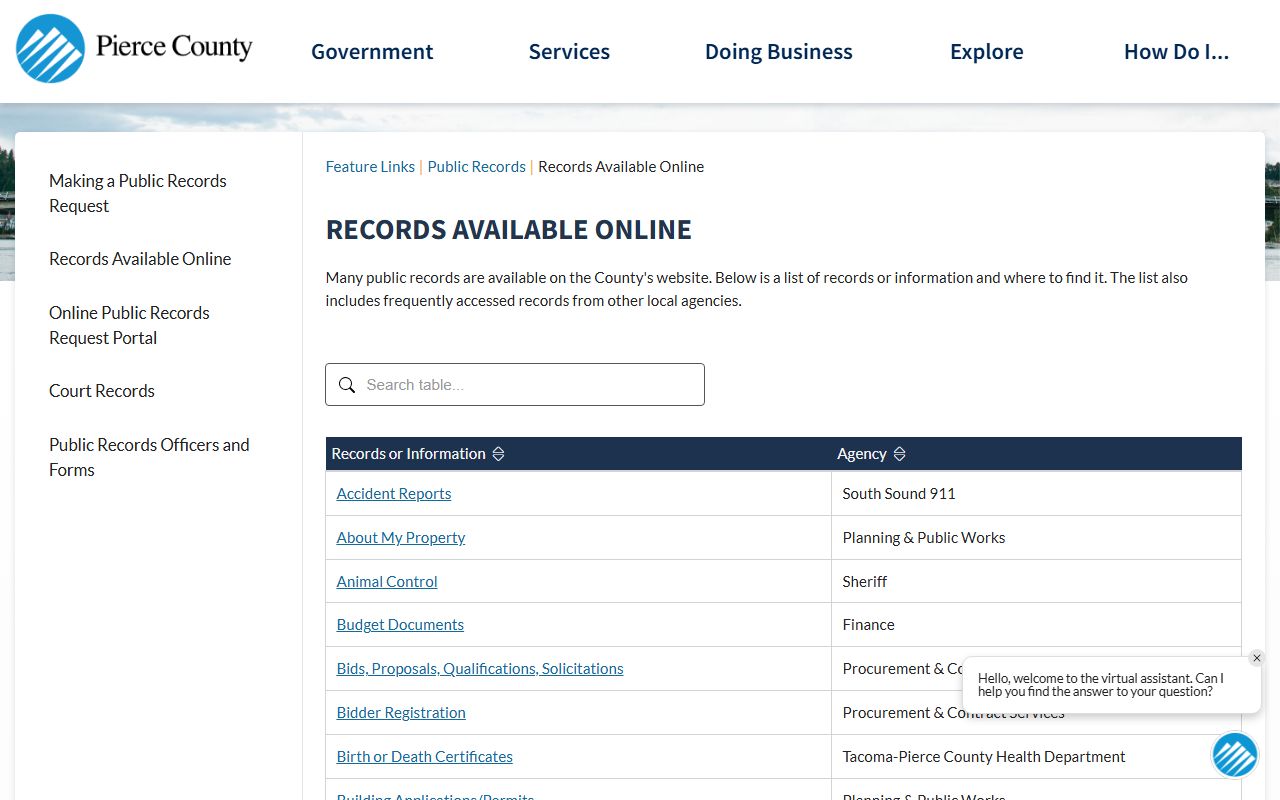This screenshot has width=1280, height=800.
Task: Open Bids, Proposals, Qualifications, Solicitations link
Action: (x=480, y=669)
